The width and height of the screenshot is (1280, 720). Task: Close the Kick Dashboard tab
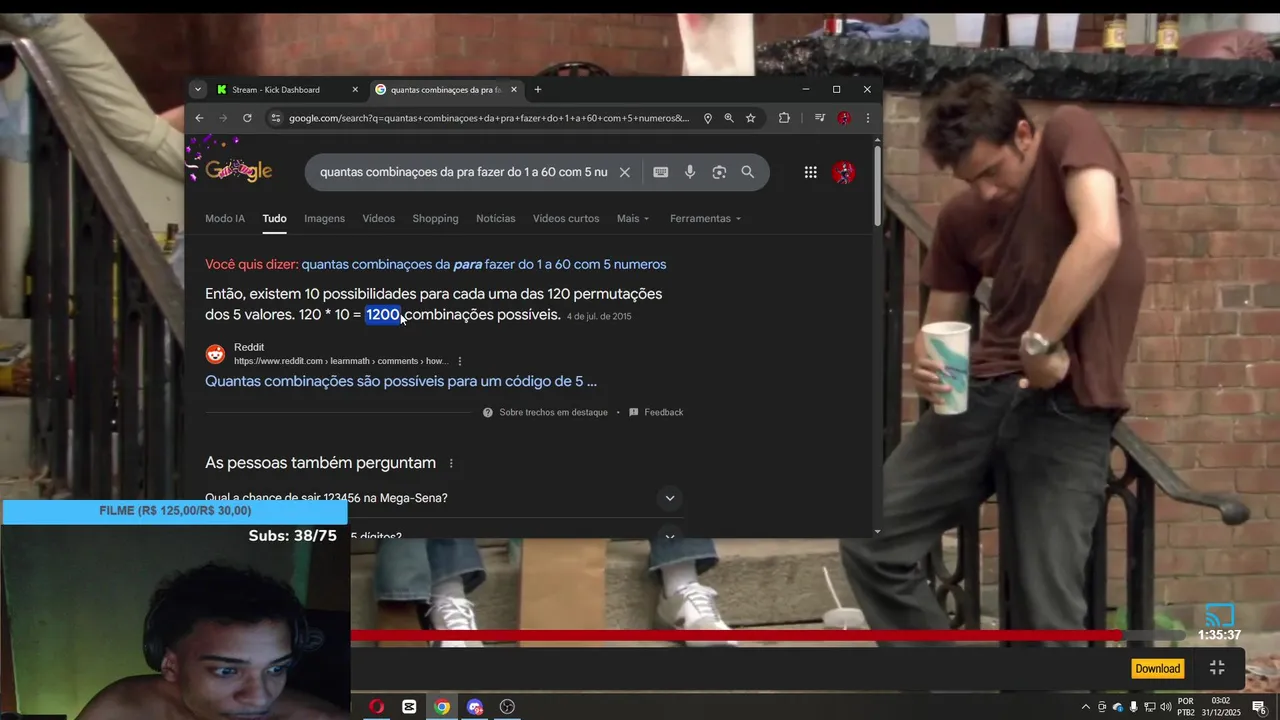click(x=355, y=89)
